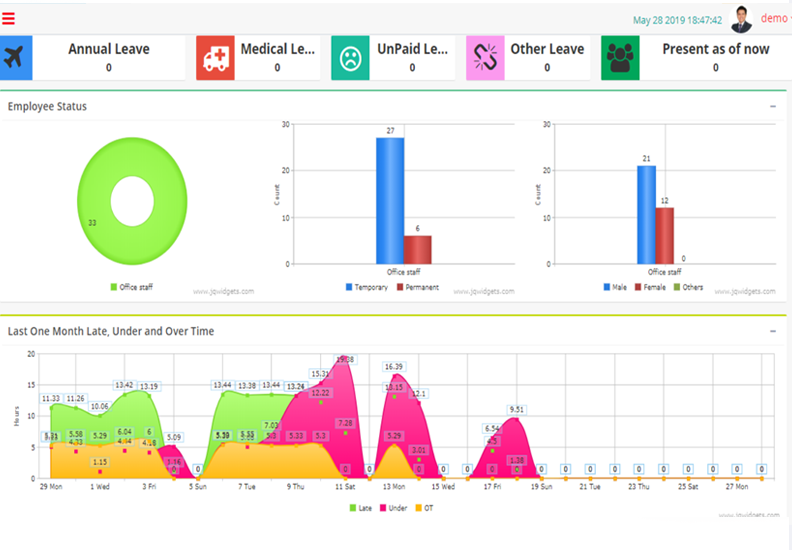
Task: Open the red hamburger menu
Action: [8, 17]
